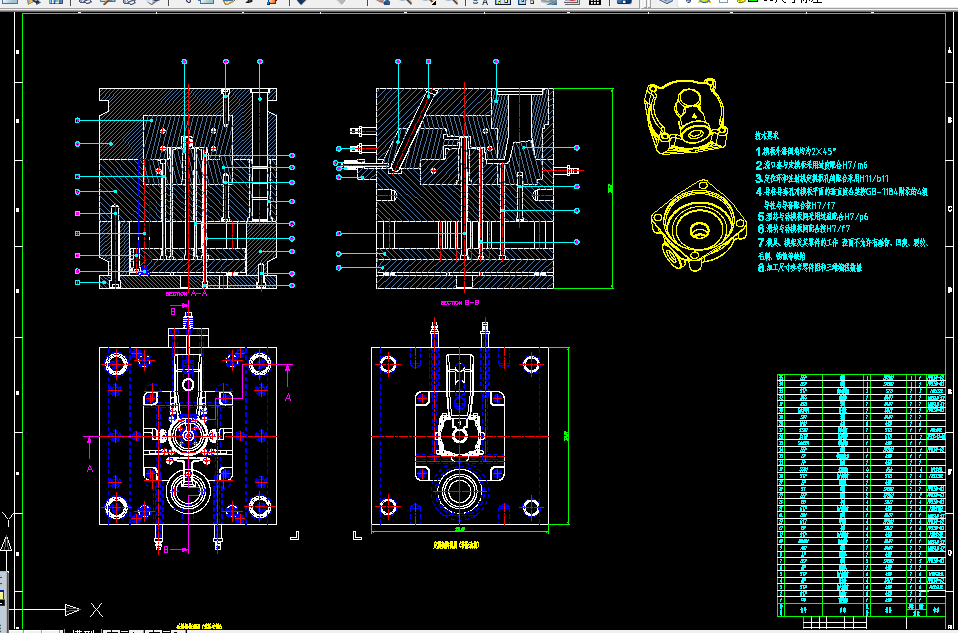The height and width of the screenshot is (633, 958).
Task: Select technical note 5 ending H7/p6
Action: pos(813,216)
